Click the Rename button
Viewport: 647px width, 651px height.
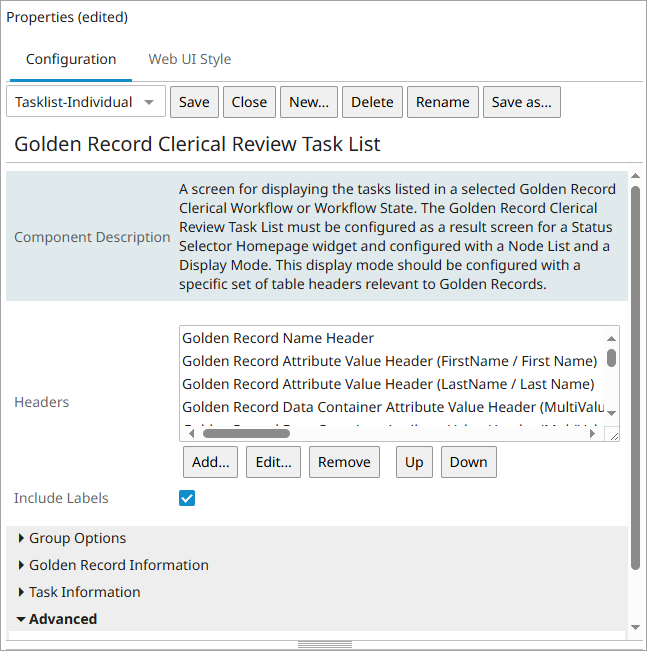(x=443, y=102)
